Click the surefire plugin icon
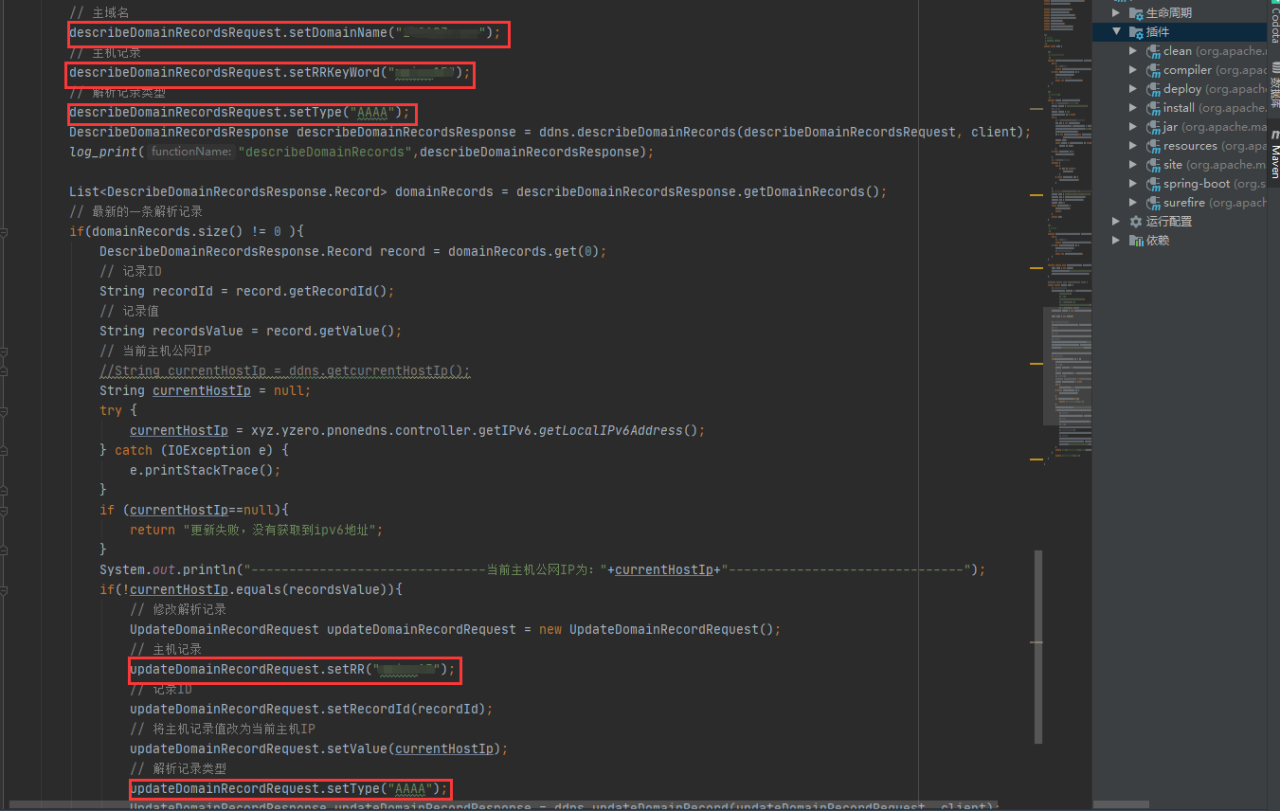1280x811 pixels. [x=1153, y=203]
